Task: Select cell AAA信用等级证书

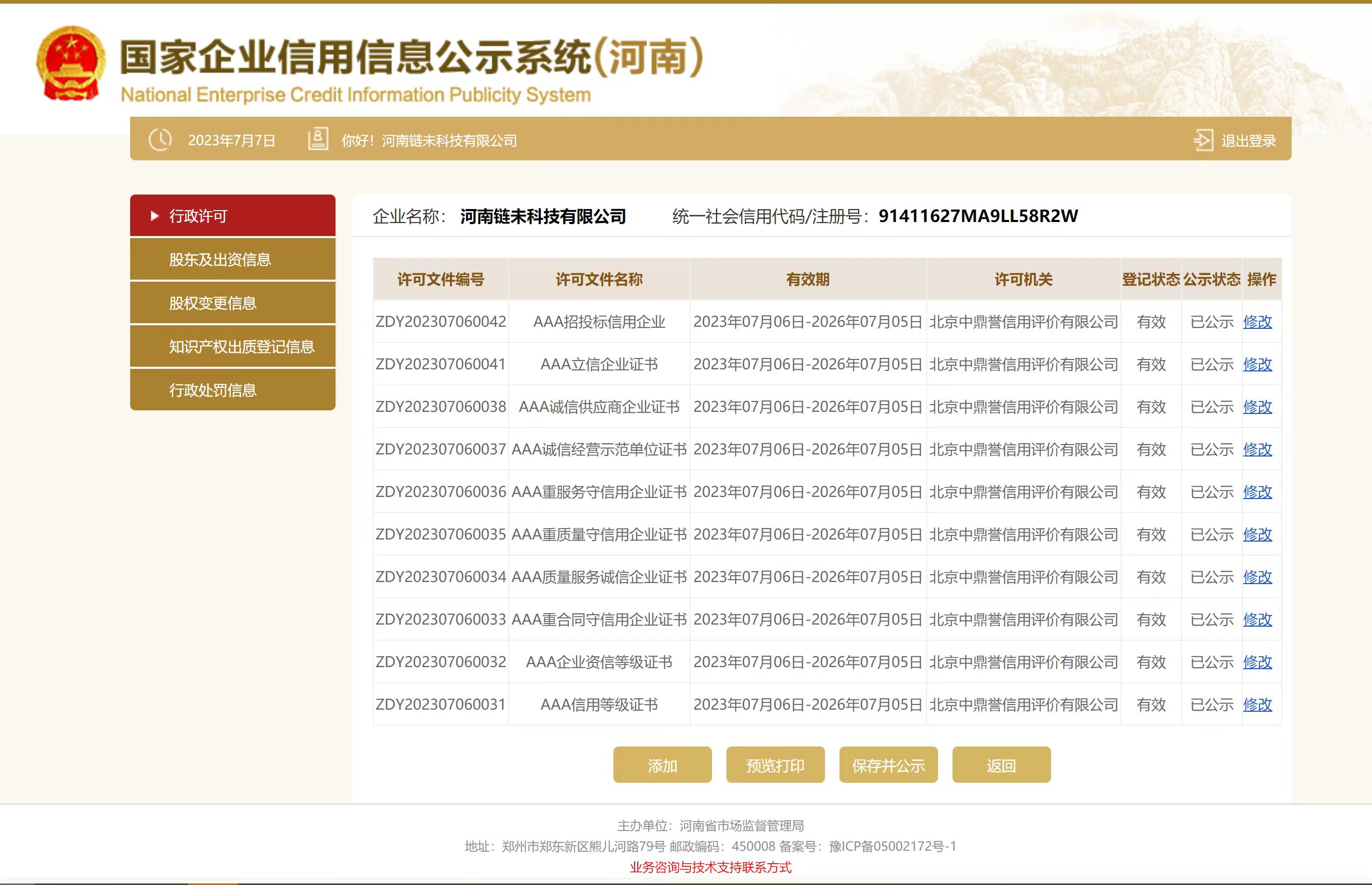Action: tap(599, 704)
